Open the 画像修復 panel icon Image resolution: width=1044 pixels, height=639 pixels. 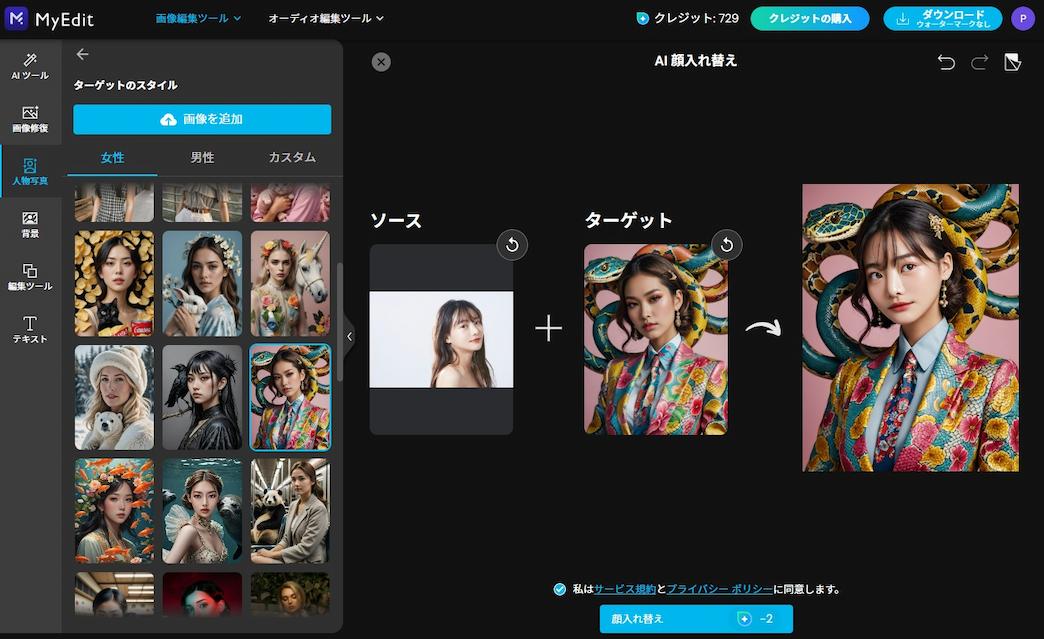[30, 119]
